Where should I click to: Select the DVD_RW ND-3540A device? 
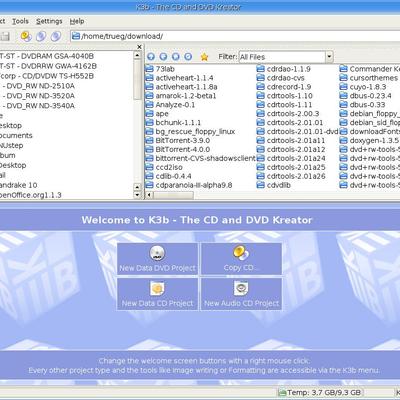pyautogui.click(x=40, y=106)
